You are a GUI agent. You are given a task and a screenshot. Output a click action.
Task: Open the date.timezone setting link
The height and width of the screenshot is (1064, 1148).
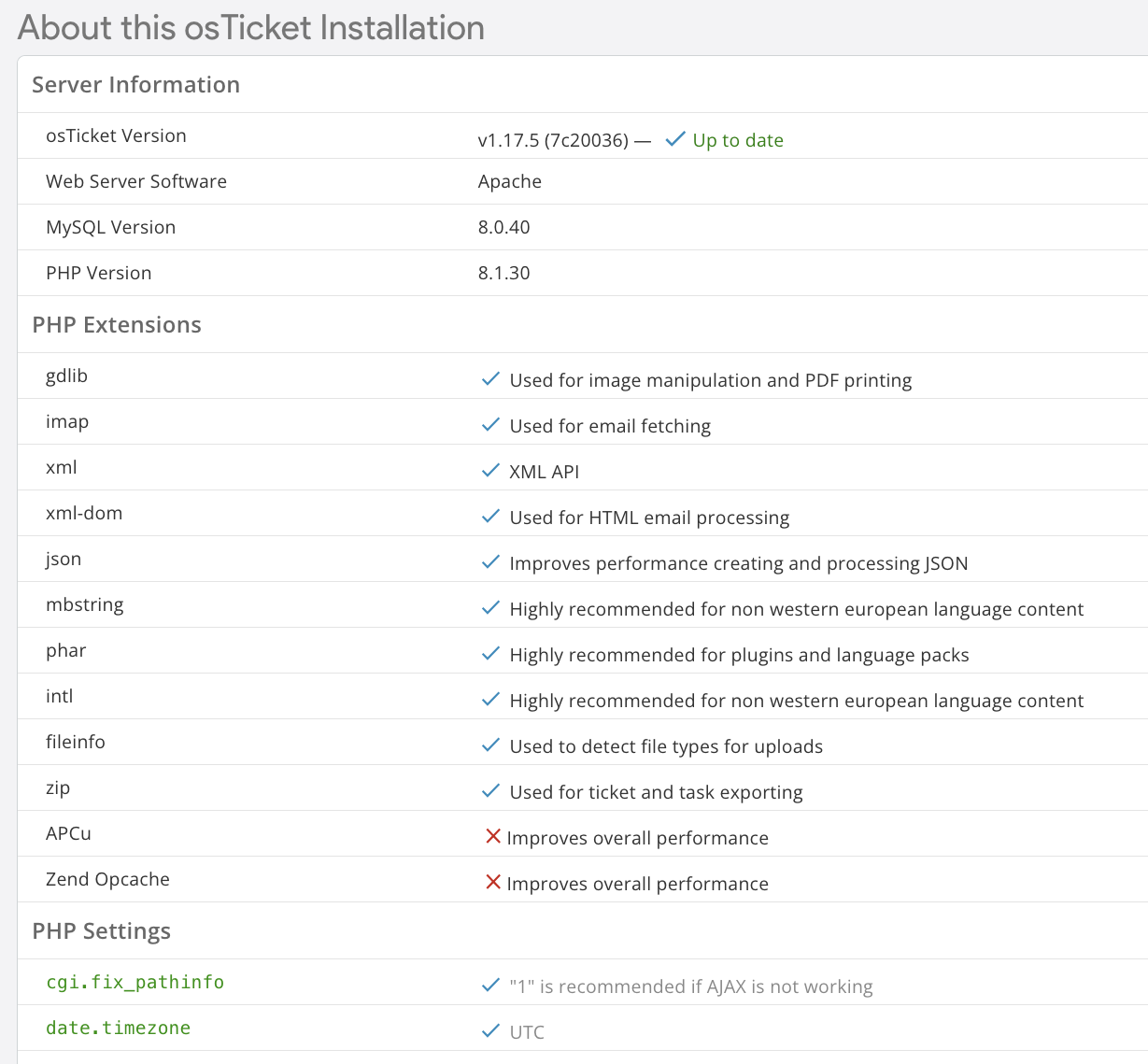coord(118,1029)
